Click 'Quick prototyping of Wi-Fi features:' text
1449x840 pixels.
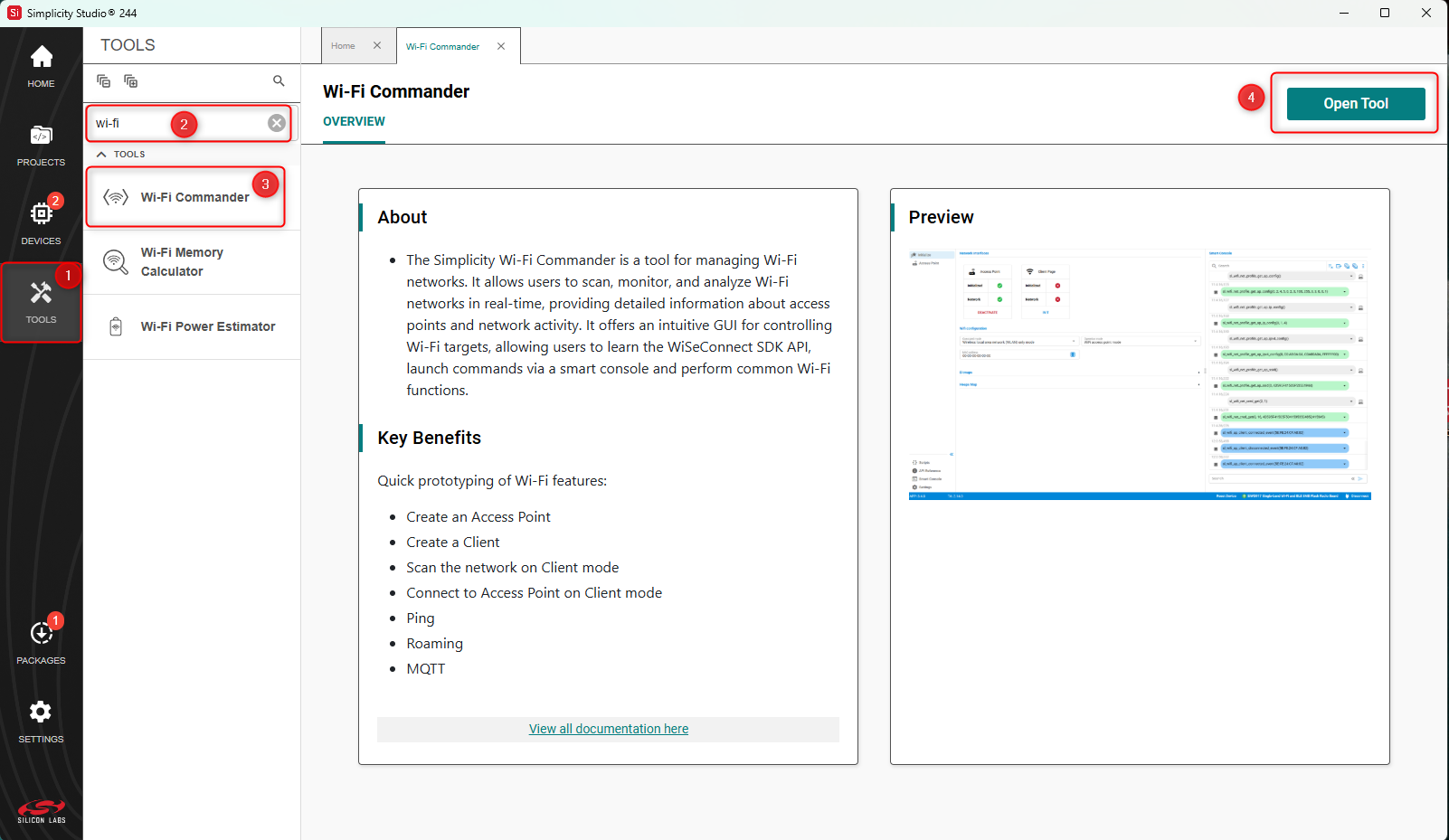click(492, 481)
